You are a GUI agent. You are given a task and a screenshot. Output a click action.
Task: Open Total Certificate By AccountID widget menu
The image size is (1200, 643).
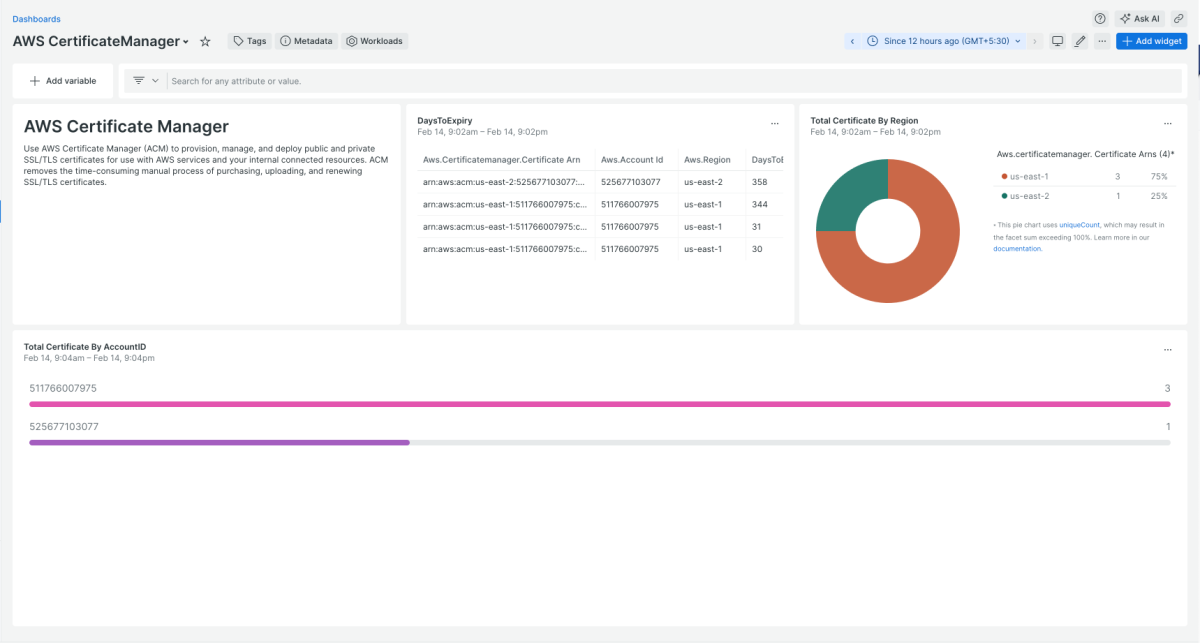(x=1167, y=350)
